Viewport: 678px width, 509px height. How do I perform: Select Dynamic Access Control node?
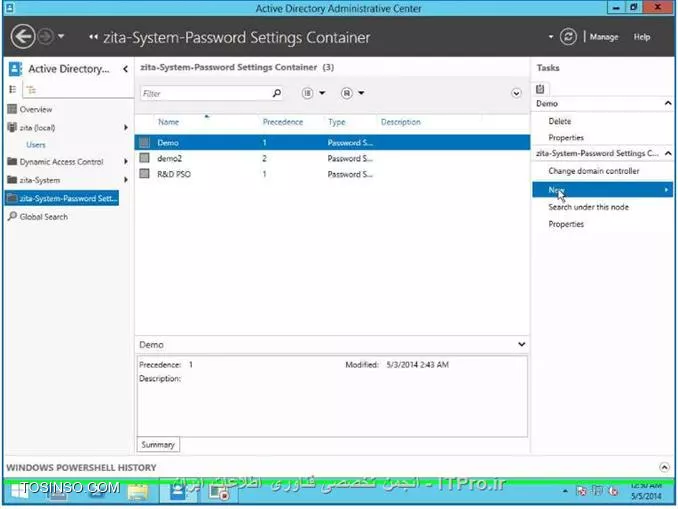click(x=61, y=162)
